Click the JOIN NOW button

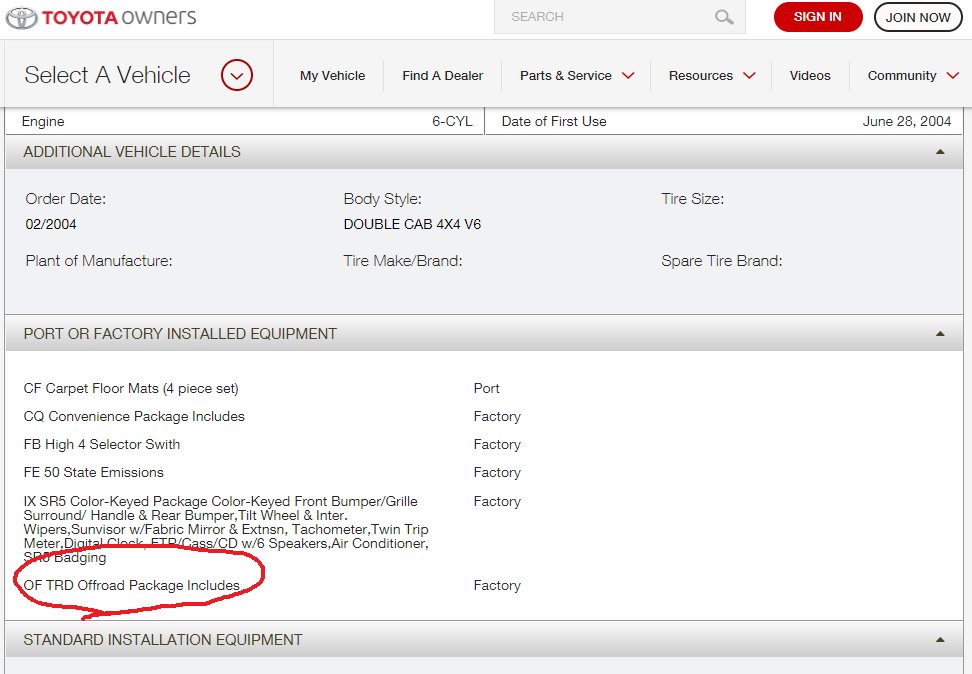pyautogui.click(x=917, y=17)
